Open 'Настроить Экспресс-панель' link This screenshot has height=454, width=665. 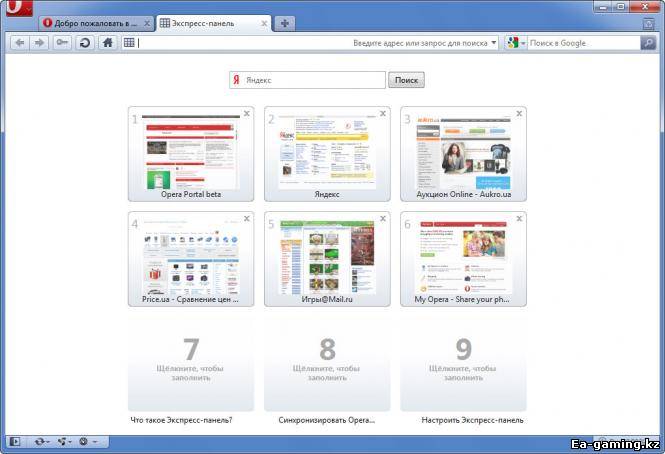click(x=472, y=420)
